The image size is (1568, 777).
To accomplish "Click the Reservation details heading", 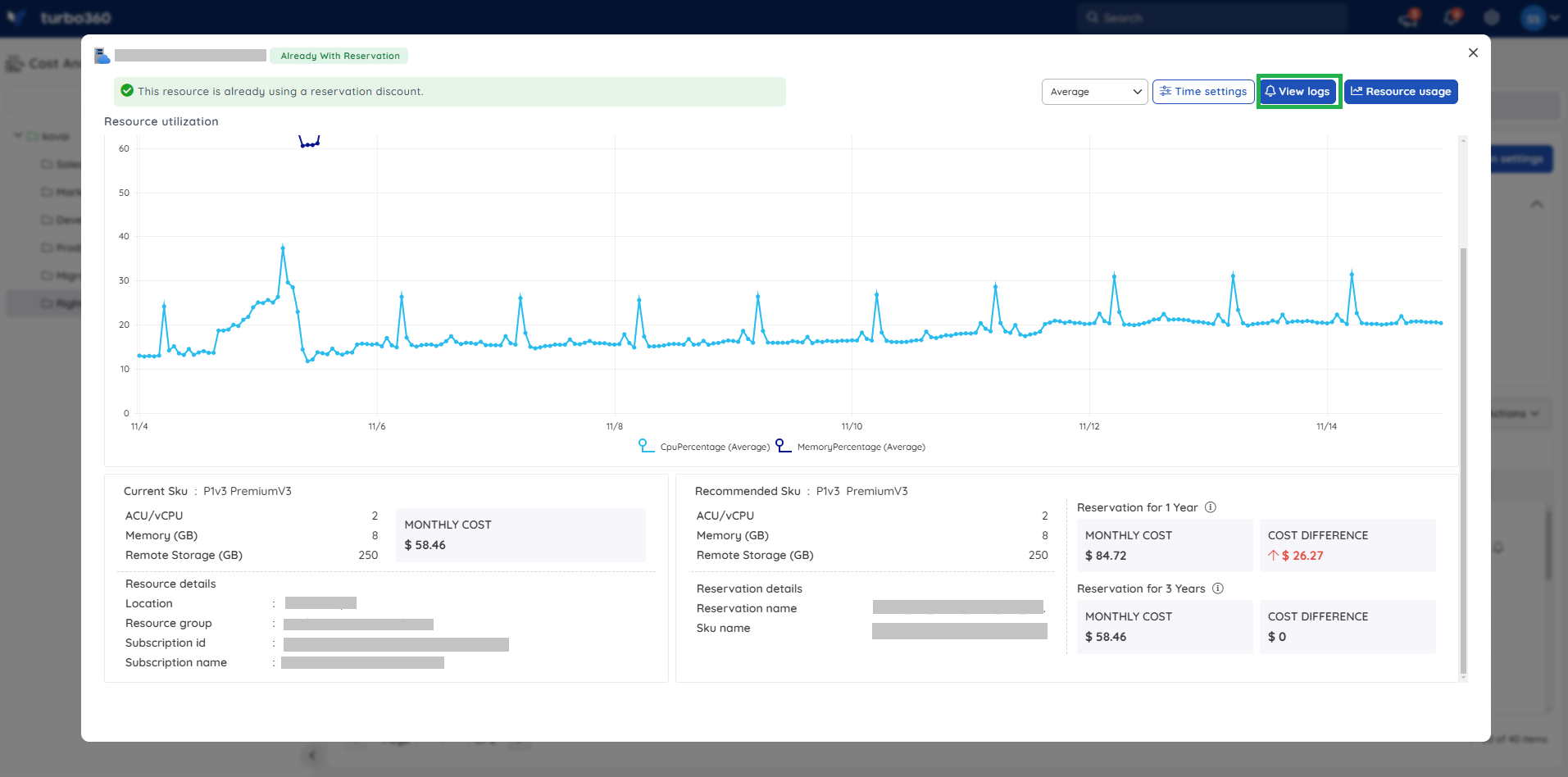I will point(749,588).
